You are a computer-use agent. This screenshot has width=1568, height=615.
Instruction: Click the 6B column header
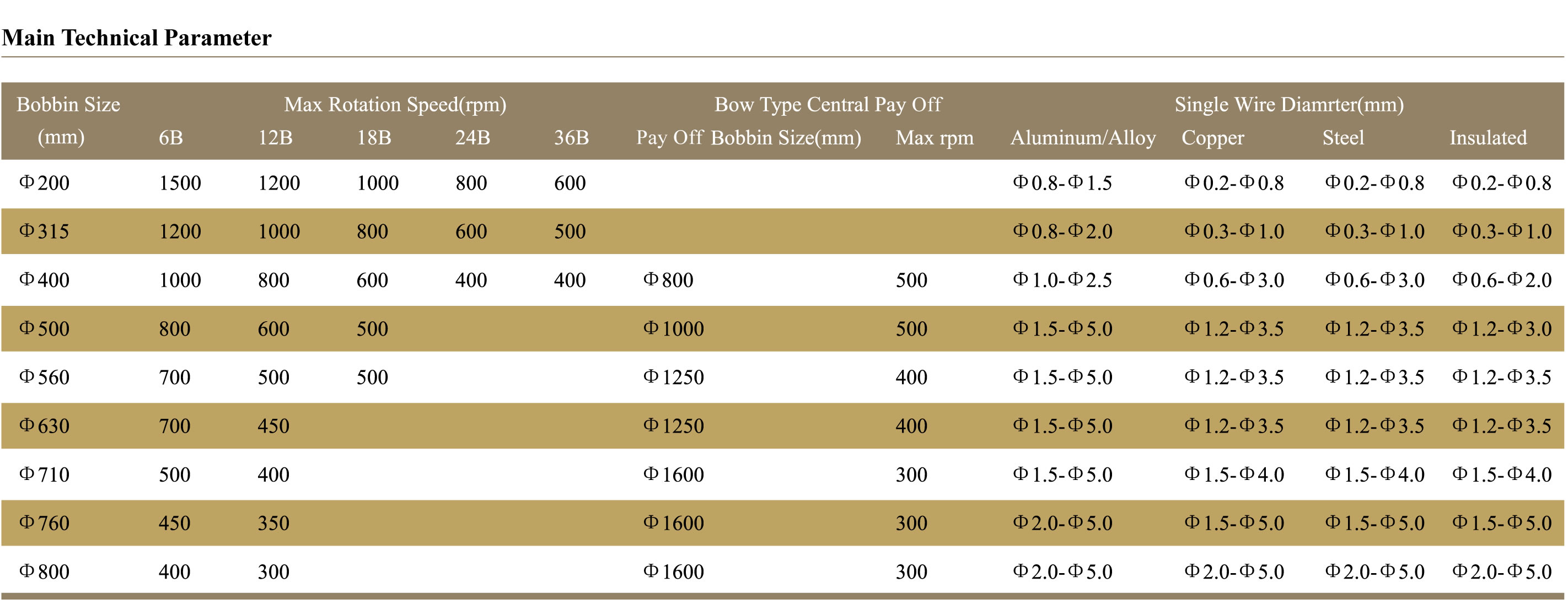click(x=171, y=138)
